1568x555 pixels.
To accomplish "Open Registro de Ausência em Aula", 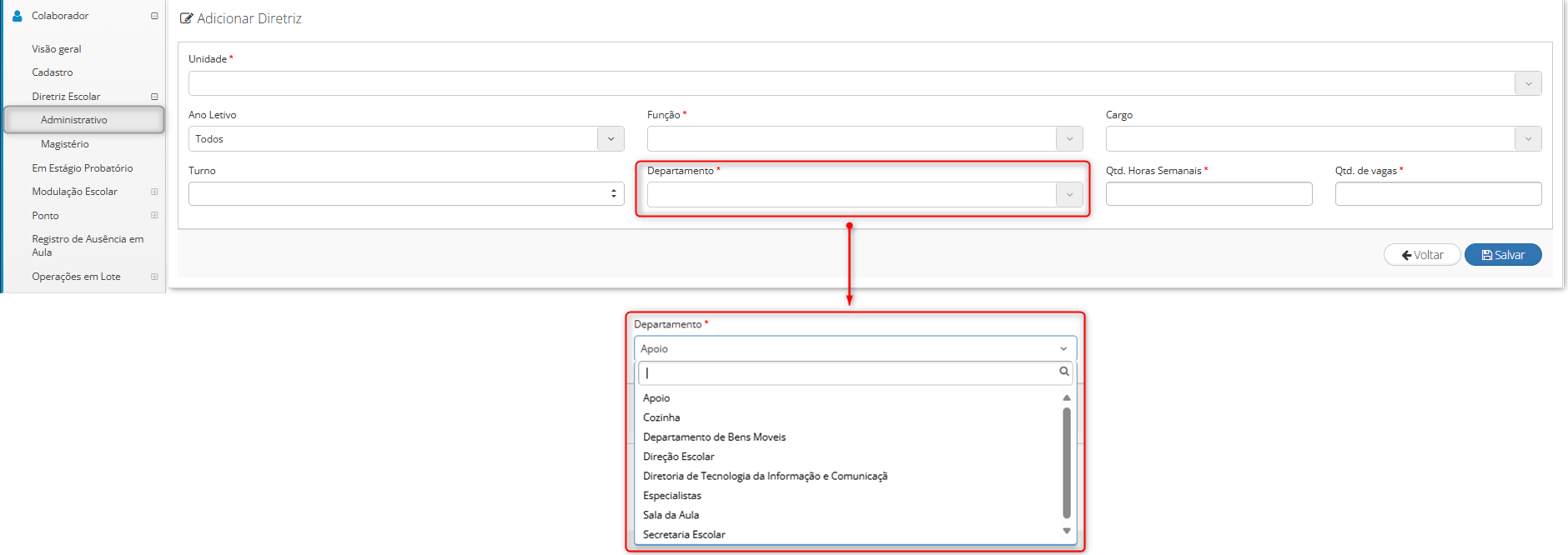I will [88, 246].
